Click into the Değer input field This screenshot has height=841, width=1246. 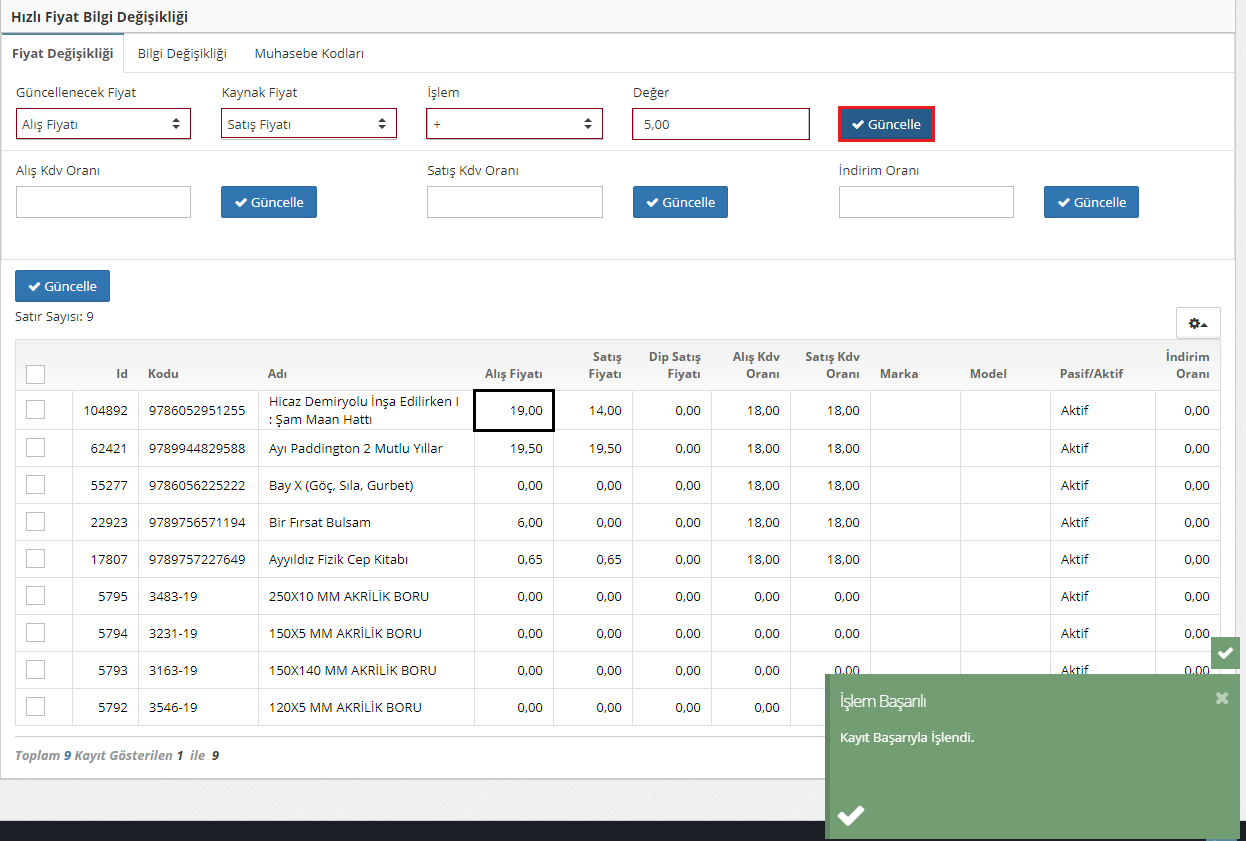coord(720,124)
